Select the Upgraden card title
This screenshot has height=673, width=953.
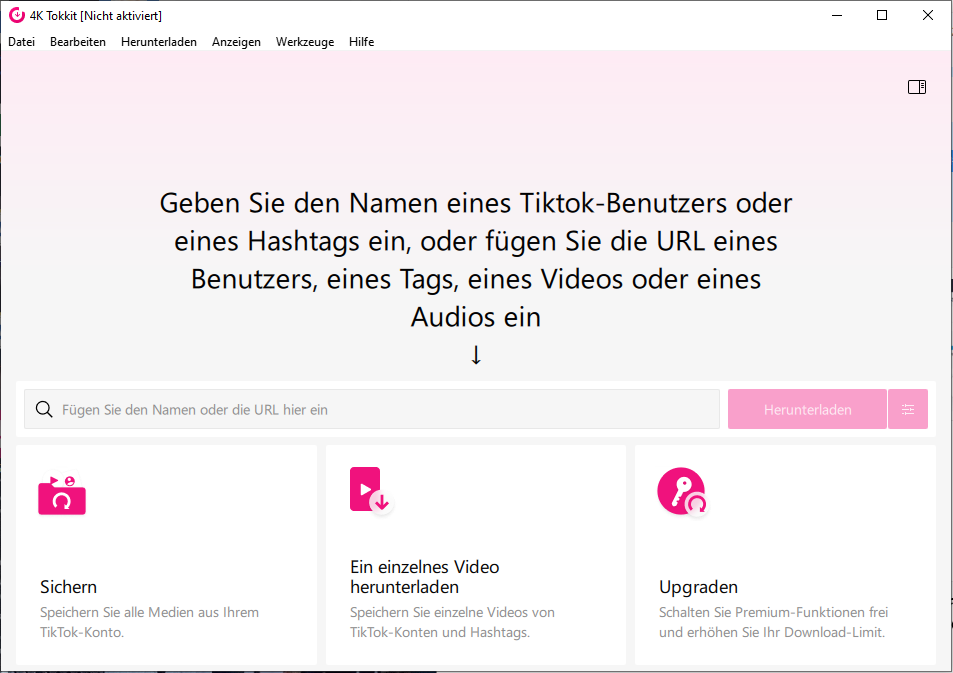tap(698, 587)
